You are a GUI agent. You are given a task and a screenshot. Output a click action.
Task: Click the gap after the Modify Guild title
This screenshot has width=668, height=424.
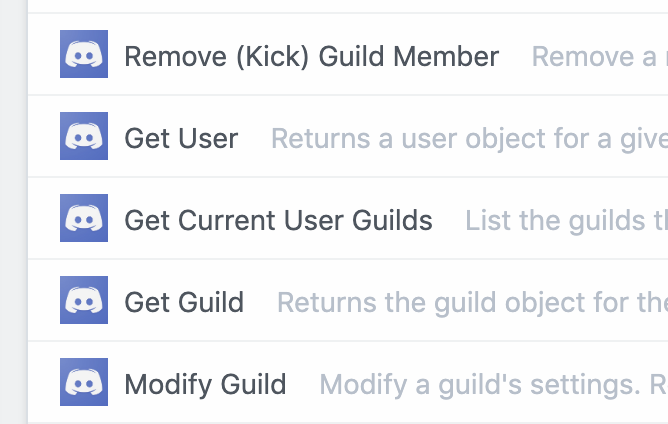click(x=303, y=384)
